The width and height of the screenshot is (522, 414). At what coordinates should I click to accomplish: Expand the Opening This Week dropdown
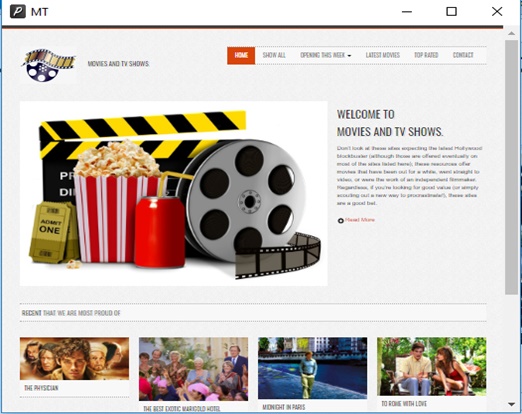click(325, 55)
